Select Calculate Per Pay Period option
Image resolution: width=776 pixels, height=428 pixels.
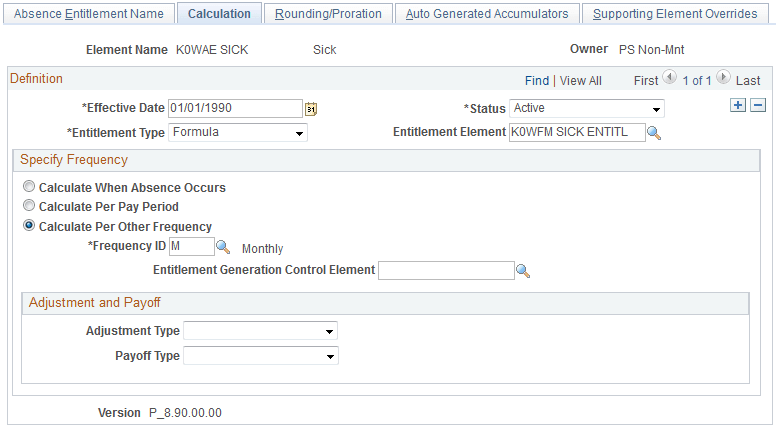click(30, 207)
